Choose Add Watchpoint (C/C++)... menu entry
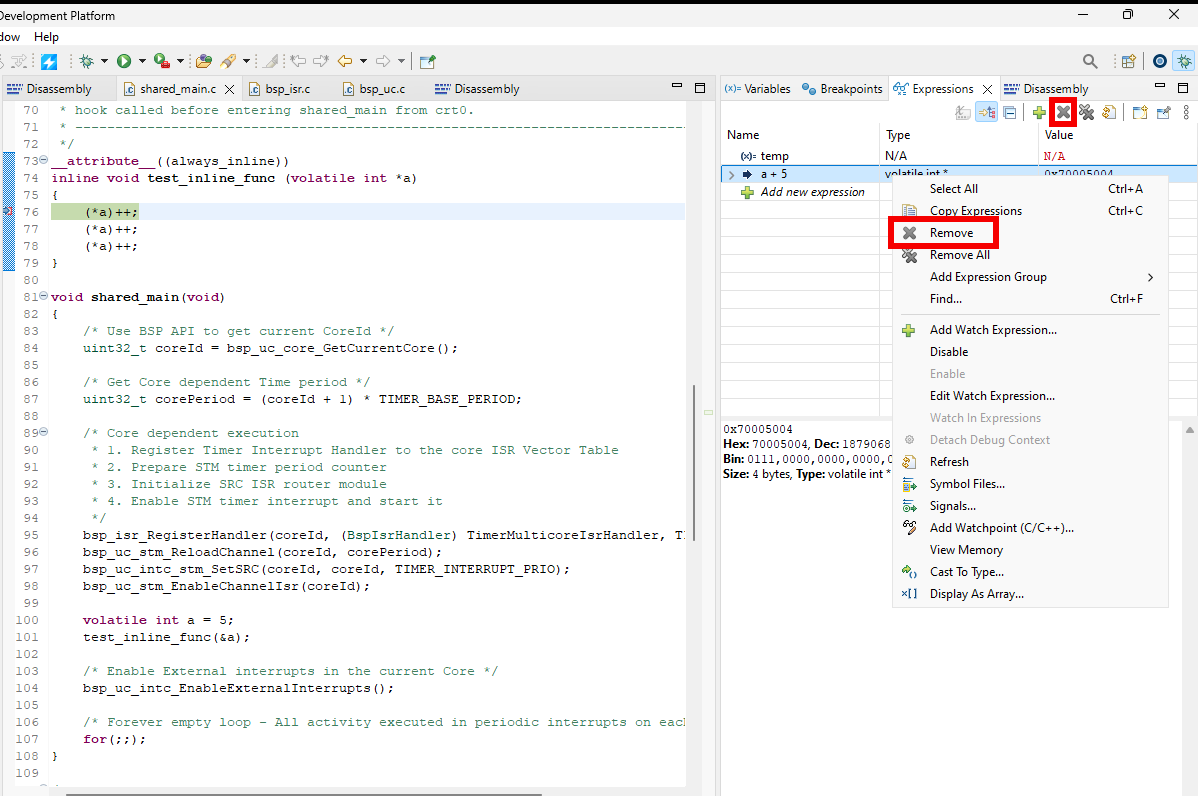This screenshot has height=796, width=1198. (x=1001, y=528)
